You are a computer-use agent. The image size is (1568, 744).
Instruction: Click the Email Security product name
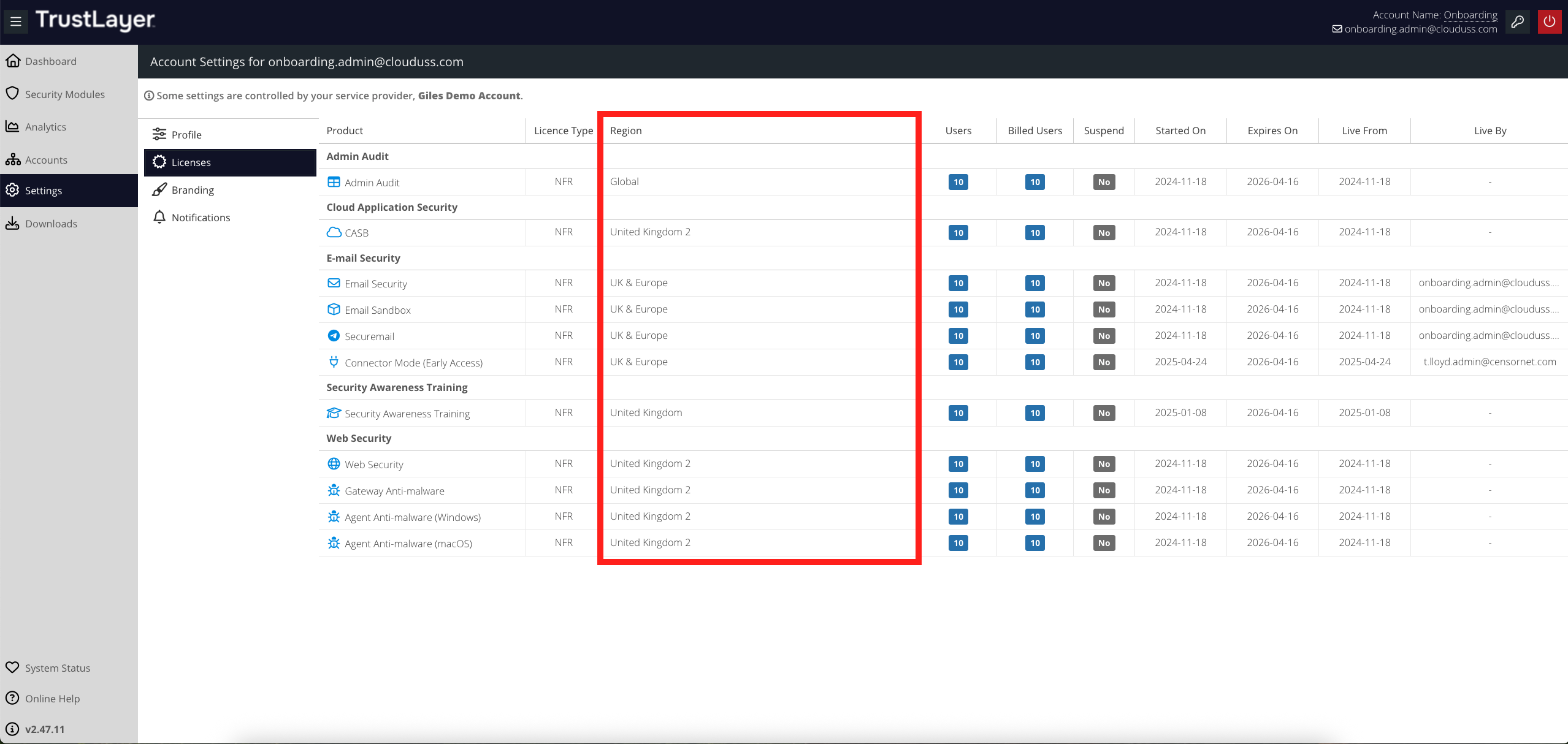(376, 284)
